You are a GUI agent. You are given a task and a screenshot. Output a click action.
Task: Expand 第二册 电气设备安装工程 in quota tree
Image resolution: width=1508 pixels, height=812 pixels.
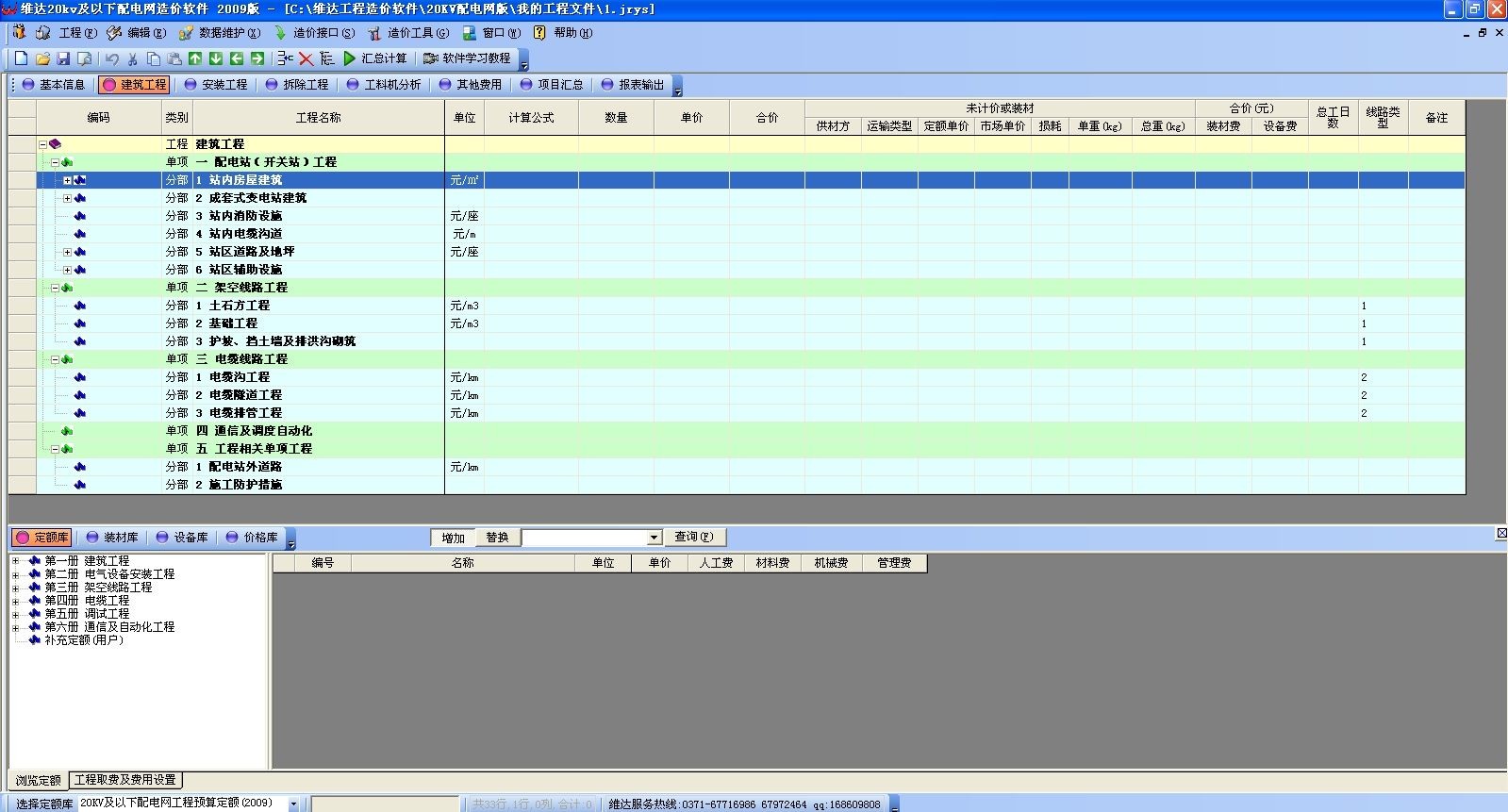pos(15,574)
